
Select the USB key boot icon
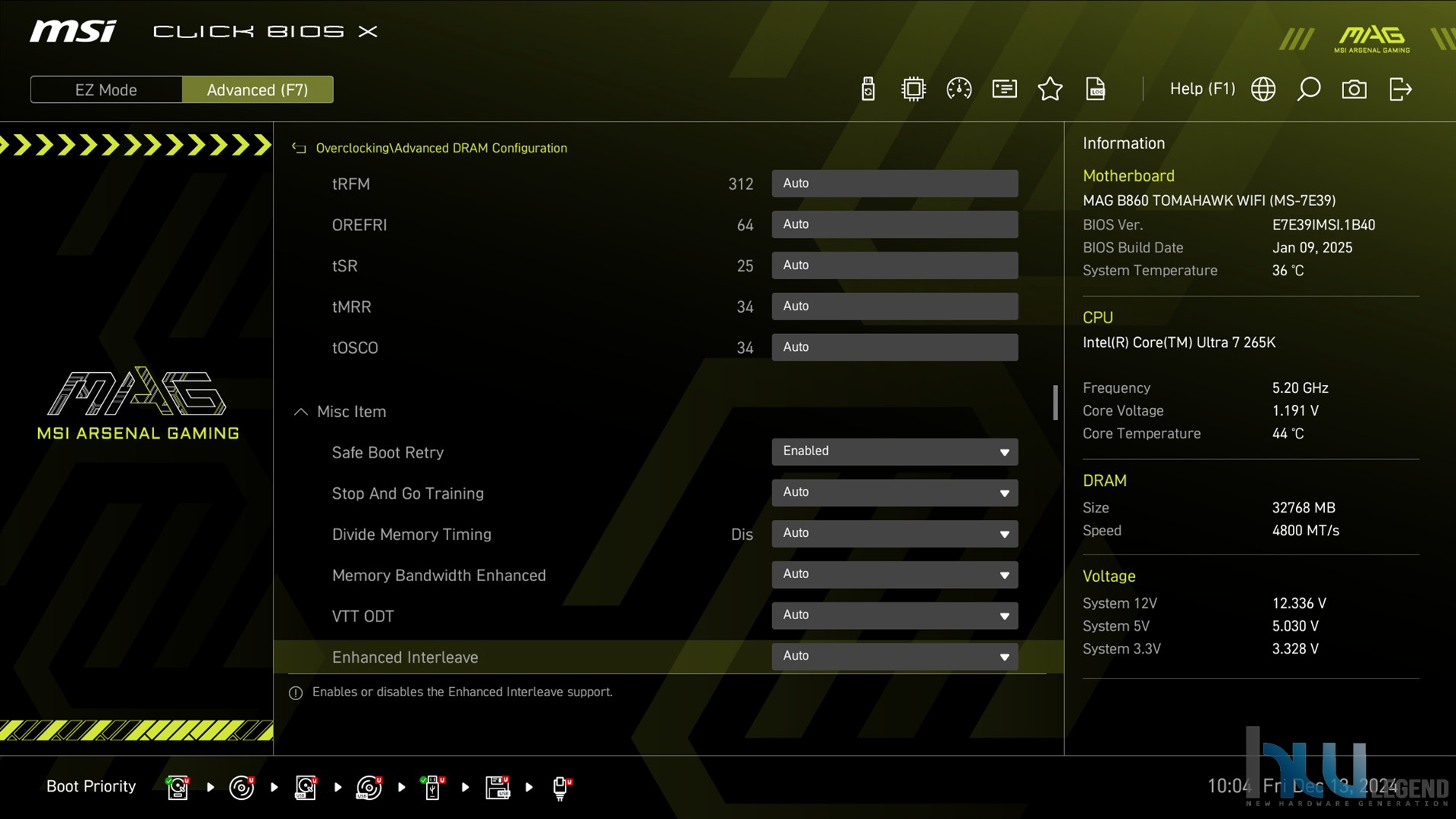(433, 787)
